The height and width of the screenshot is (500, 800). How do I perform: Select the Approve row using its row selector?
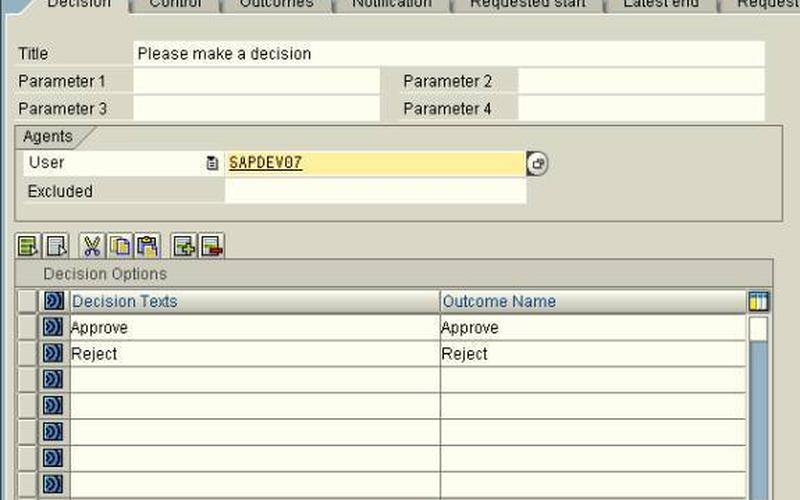click(27, 328)
